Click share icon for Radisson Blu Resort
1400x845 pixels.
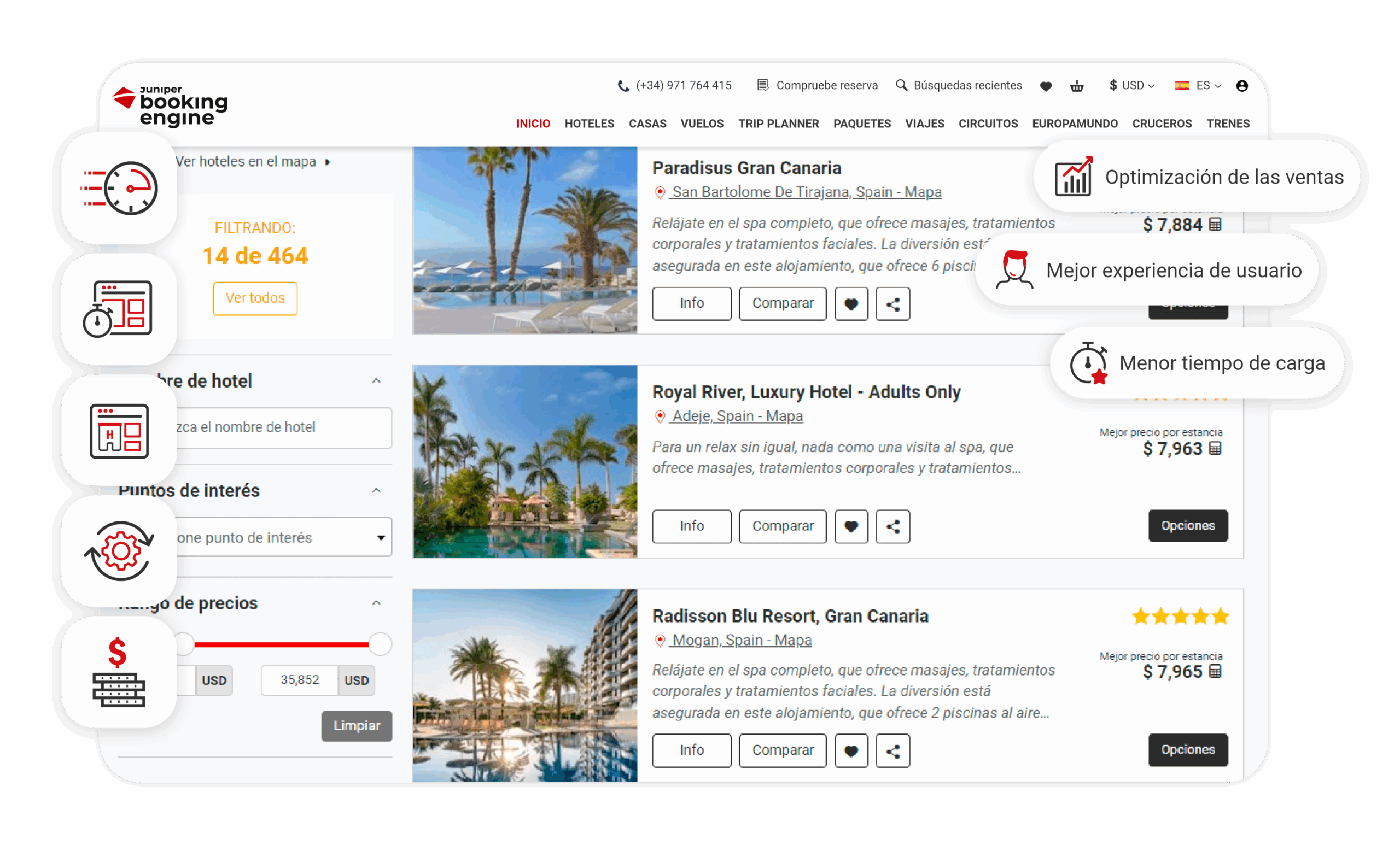[x=892, y=751]
